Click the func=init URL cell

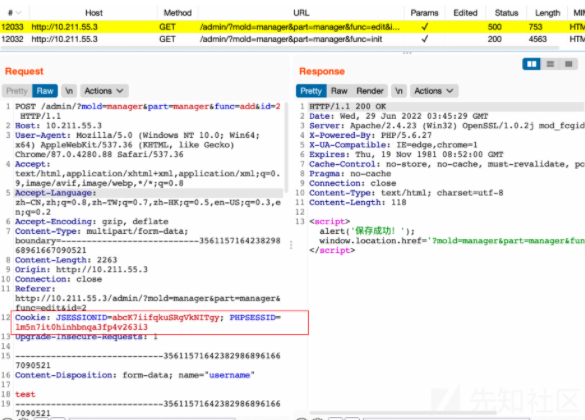pyautogui.click(x=291, y=39)
